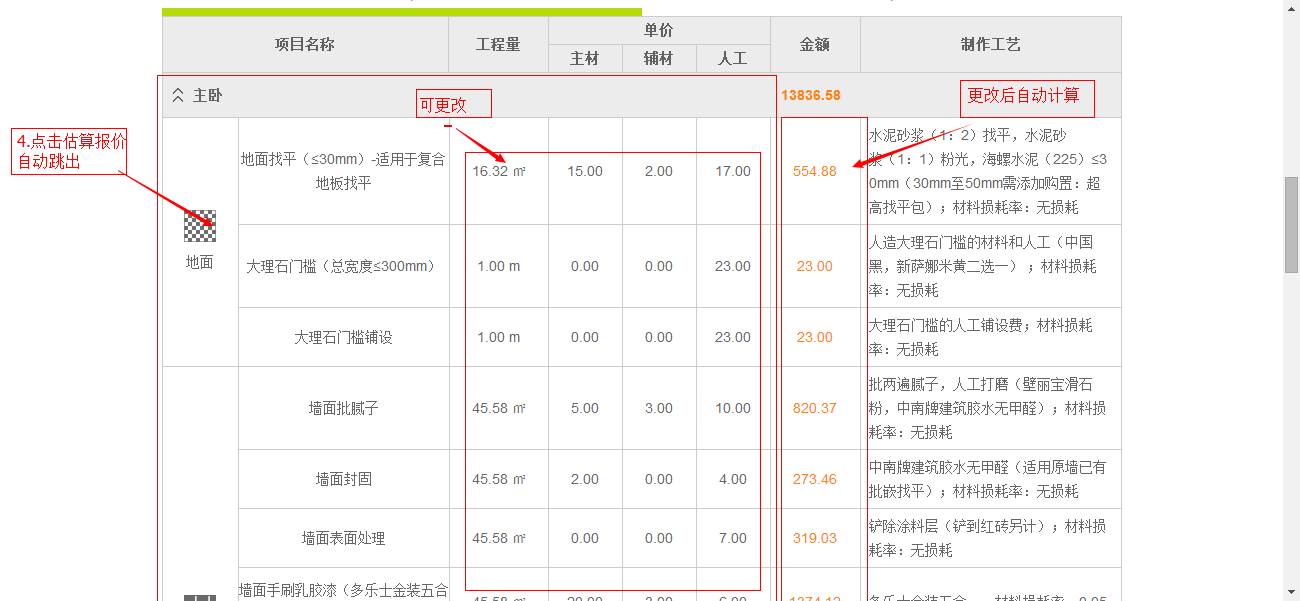Click the 墙面批腻子 item name
The width and height of the screenshot is (1300, 601).
pyautogui.click(x=343, y=408)
